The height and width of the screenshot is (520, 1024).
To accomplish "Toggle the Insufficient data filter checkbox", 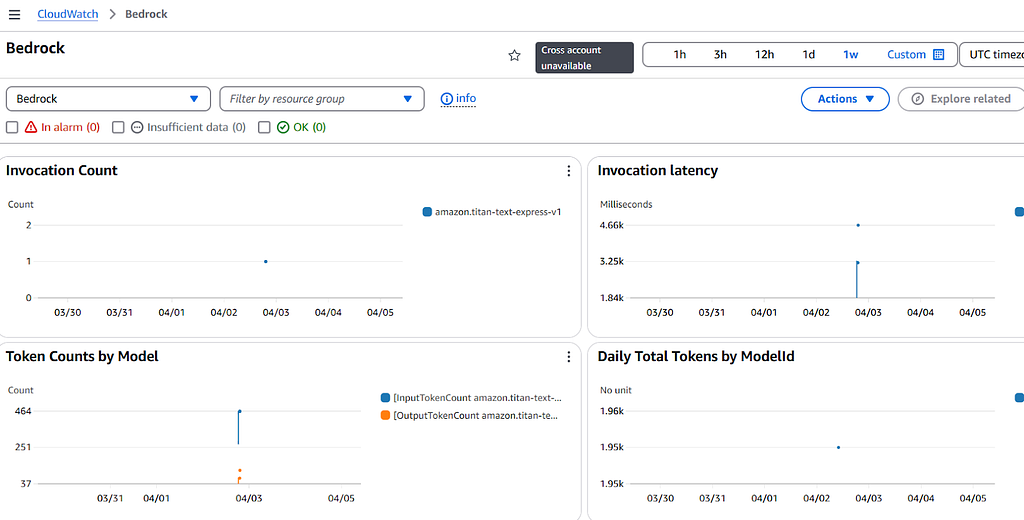I will pos(118,127).
